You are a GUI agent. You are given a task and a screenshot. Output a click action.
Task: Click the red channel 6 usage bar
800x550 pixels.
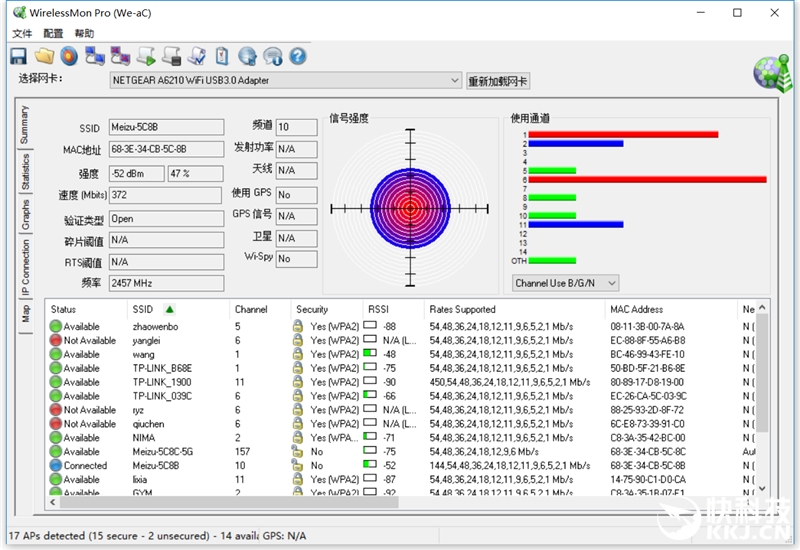tap(646, 180)
